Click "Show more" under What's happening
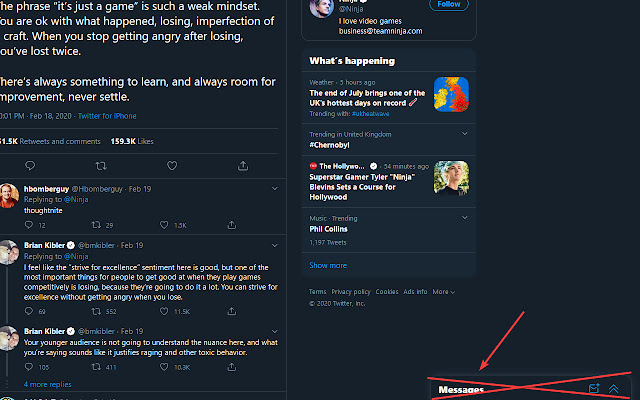Screen dimensions: 640x400 point(328,265)
